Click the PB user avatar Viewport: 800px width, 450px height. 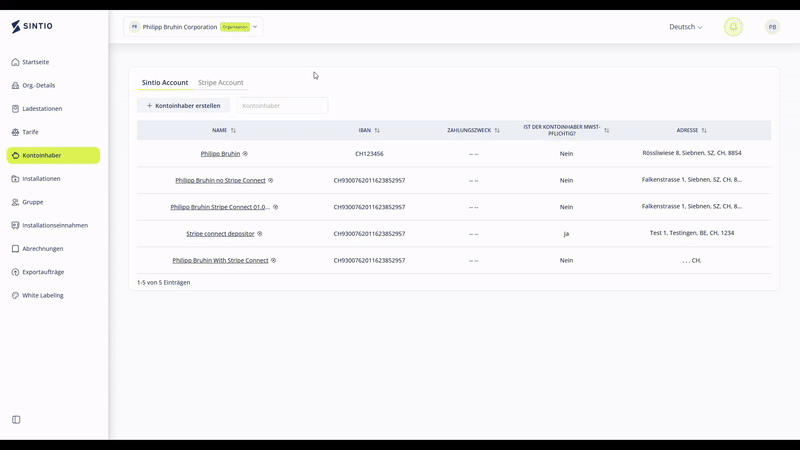tap(772, 27)
